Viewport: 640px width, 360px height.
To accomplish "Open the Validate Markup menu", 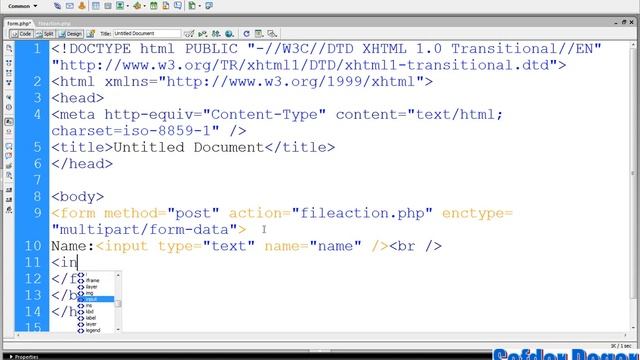I will click(202, 34).
